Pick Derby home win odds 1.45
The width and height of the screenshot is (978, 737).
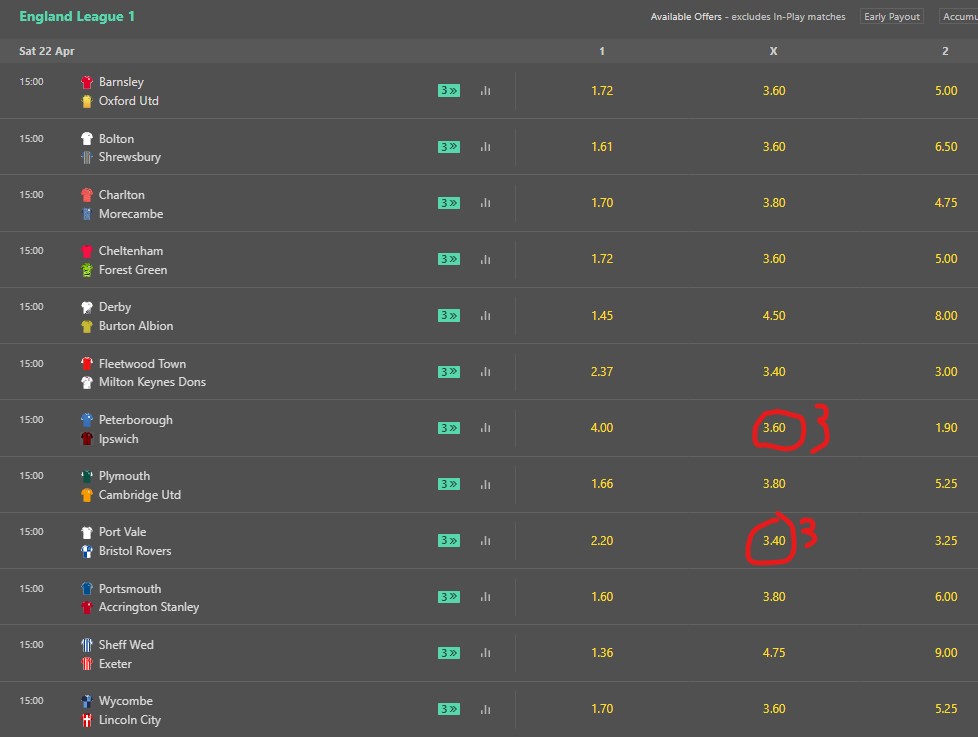(x=601, y=316)
